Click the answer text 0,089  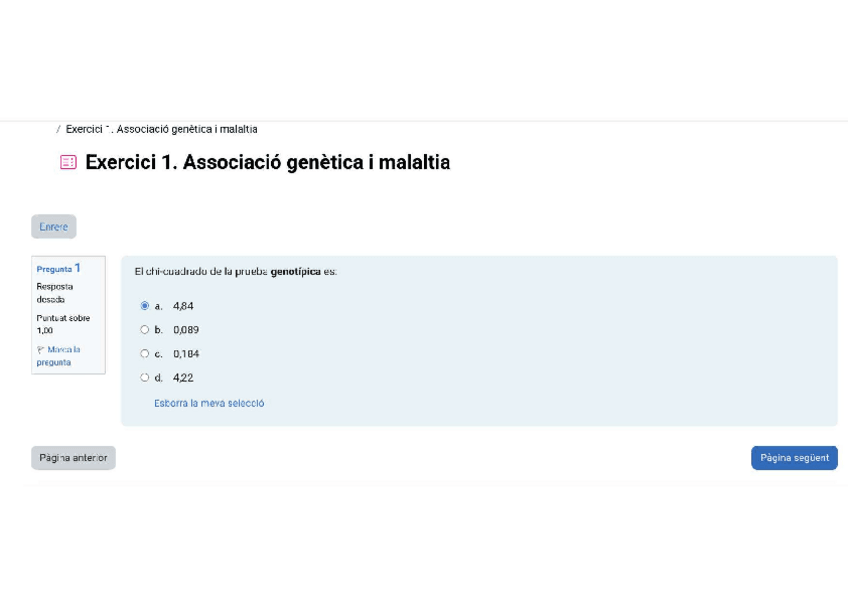[x=186, y=330]
